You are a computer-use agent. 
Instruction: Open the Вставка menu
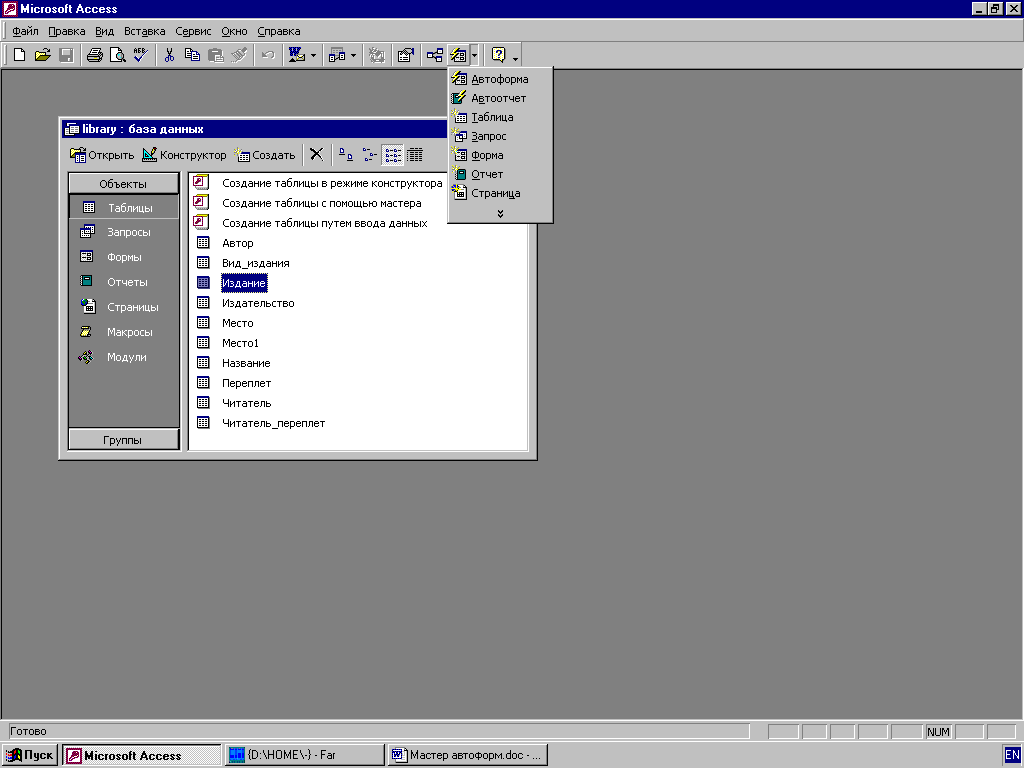[144, 31]
